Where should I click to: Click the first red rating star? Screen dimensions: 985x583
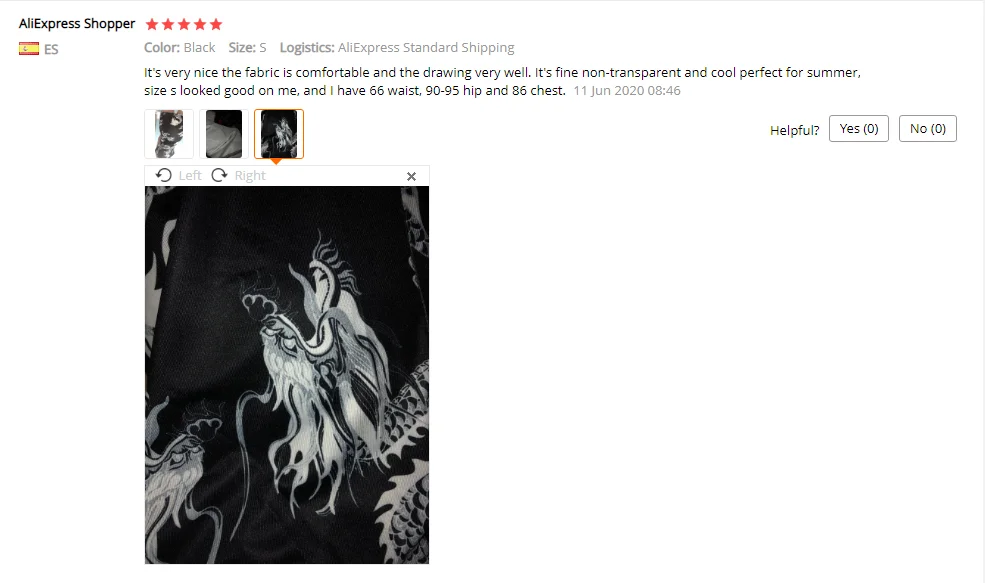click(152, 25)
